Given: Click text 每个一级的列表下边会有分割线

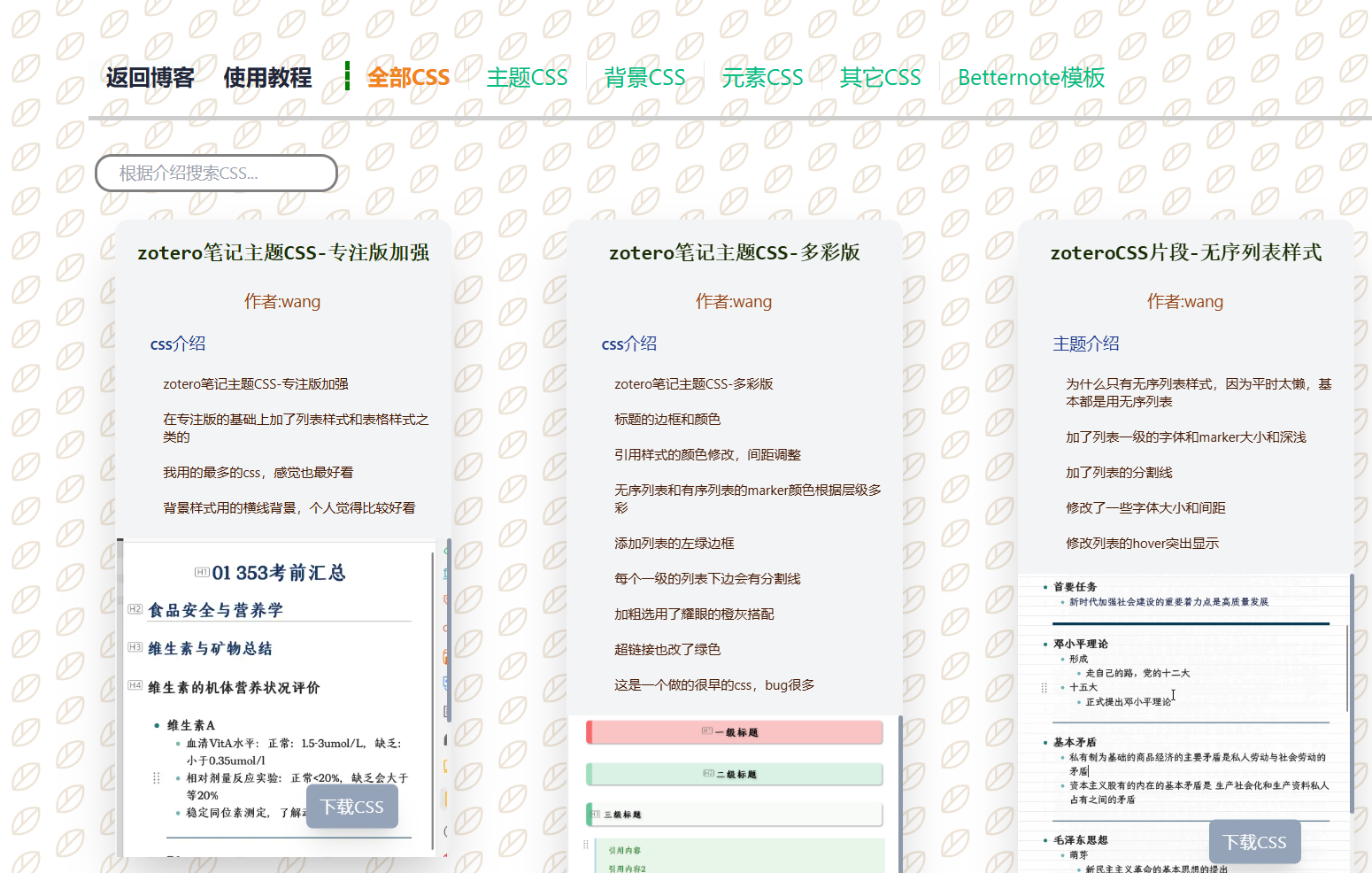Looking at the screenshot, I should tap(707, 579).
